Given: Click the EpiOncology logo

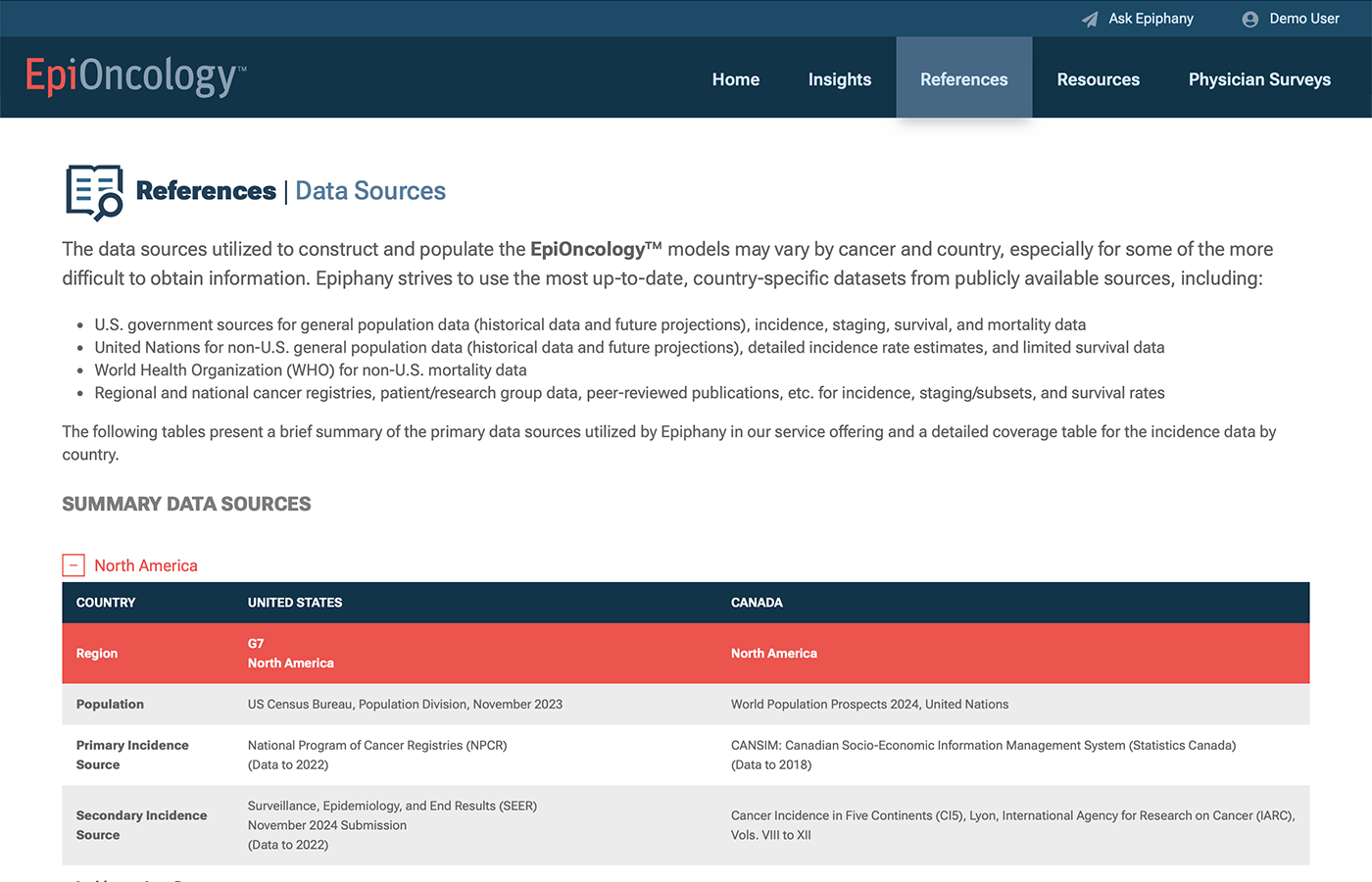Looking at the screenshot, I should point(135,76).
